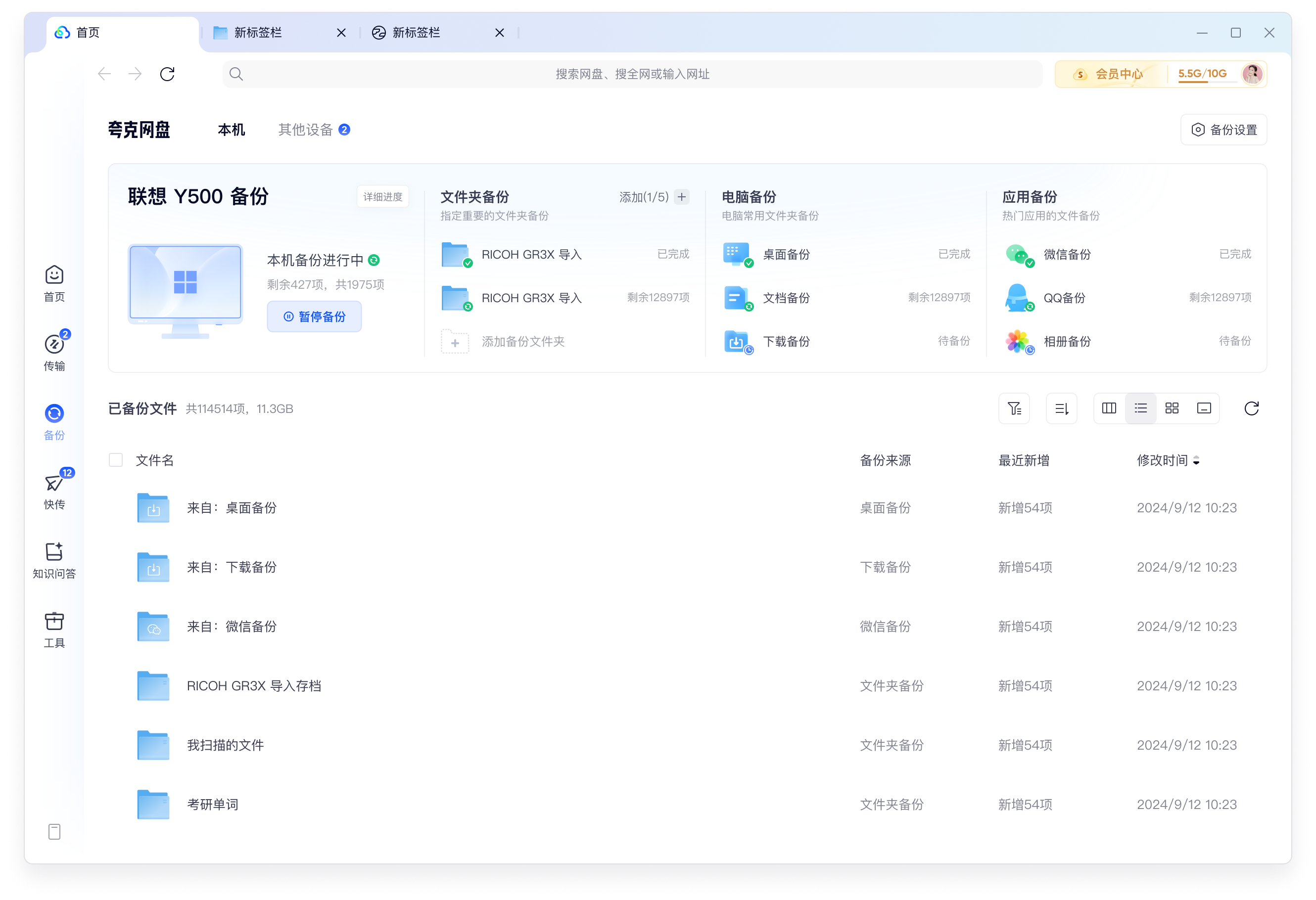1316x900 pixels.
Task: Click the user avatar picture
Action: (x=1252, y=74)
